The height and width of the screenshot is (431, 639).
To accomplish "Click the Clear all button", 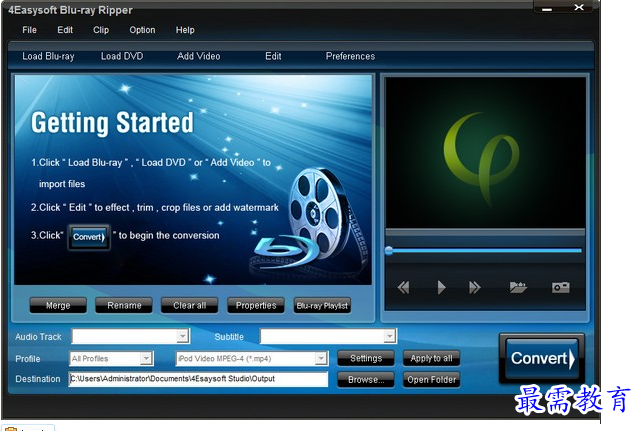I will 189,306.
